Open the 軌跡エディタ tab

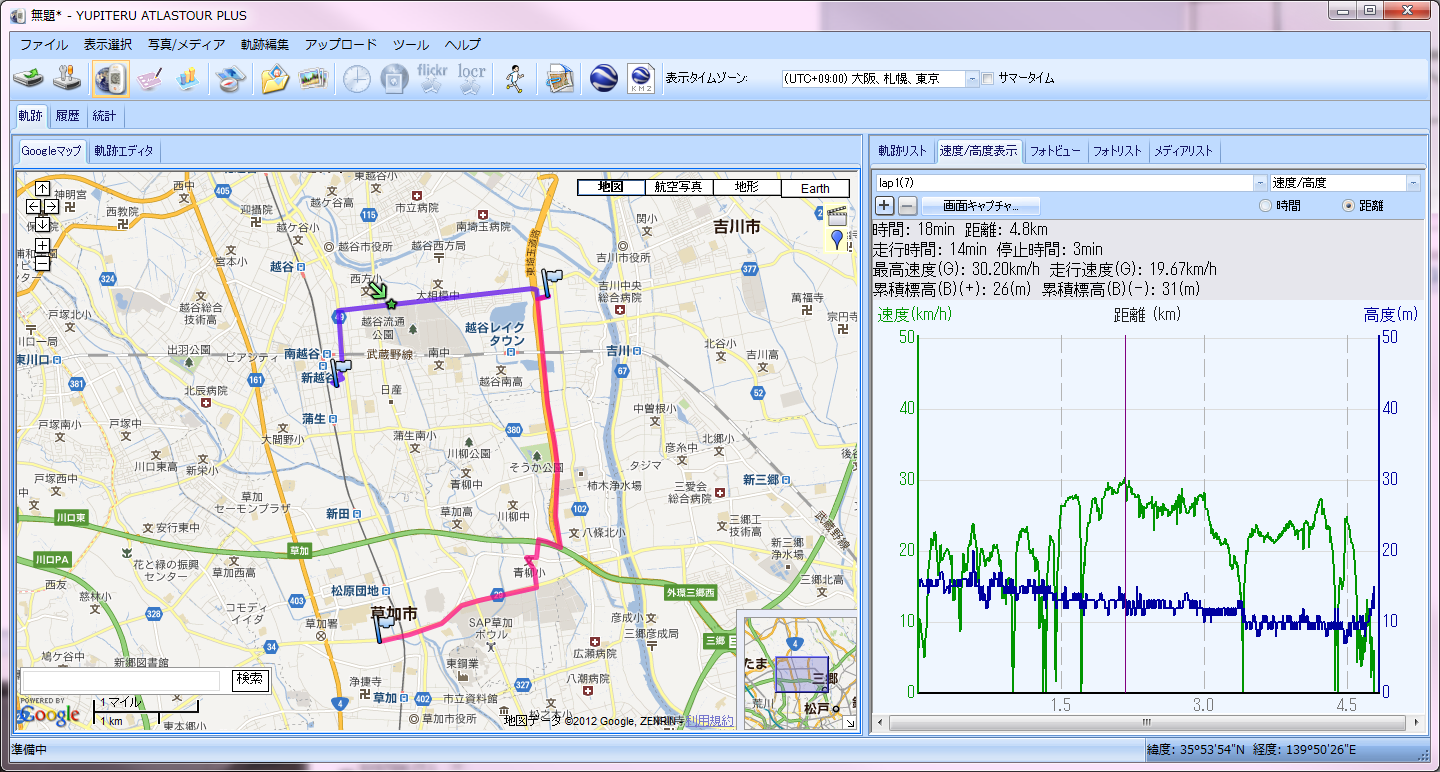click(124, 151)
